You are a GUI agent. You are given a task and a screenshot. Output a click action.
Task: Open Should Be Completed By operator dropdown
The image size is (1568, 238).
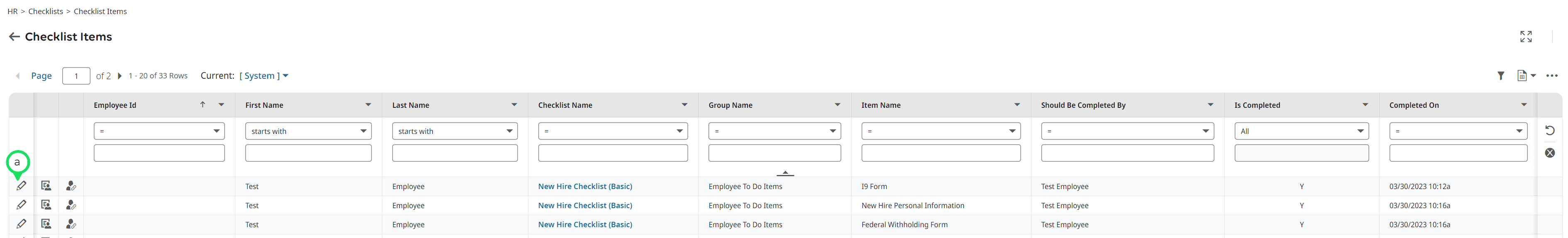(1127, 131)
